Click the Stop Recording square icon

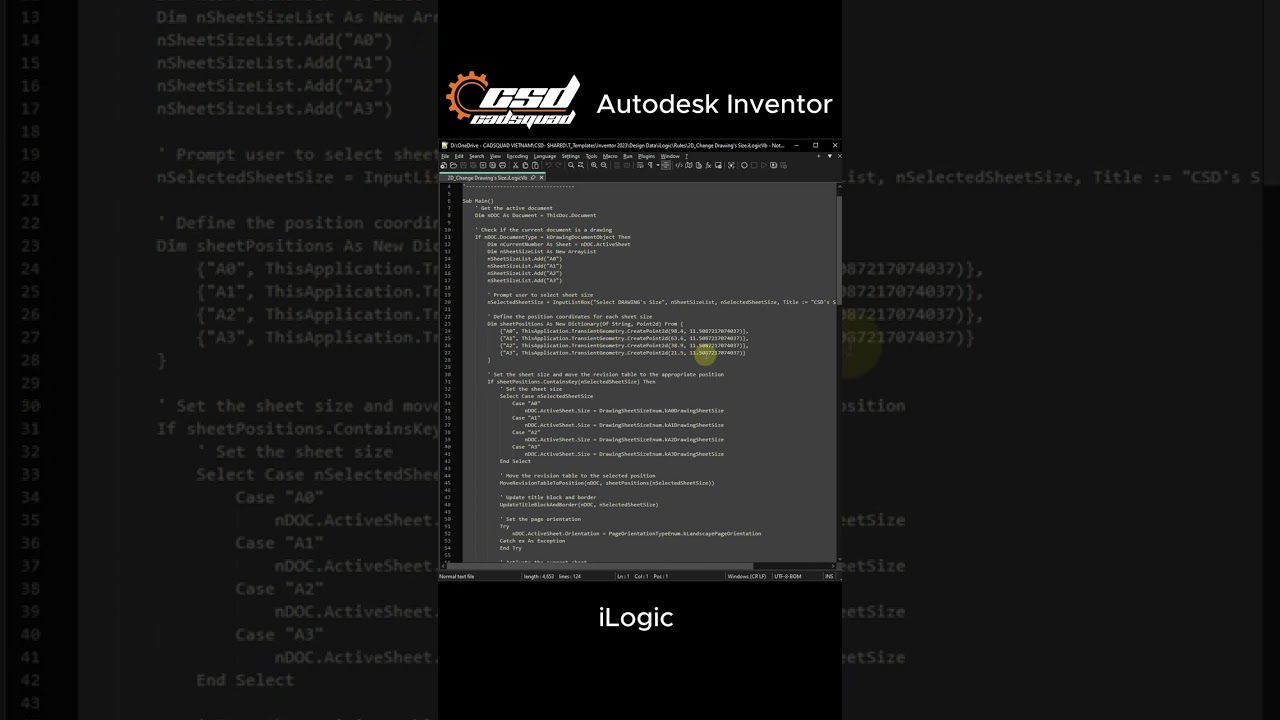click(x=754, y=165)
